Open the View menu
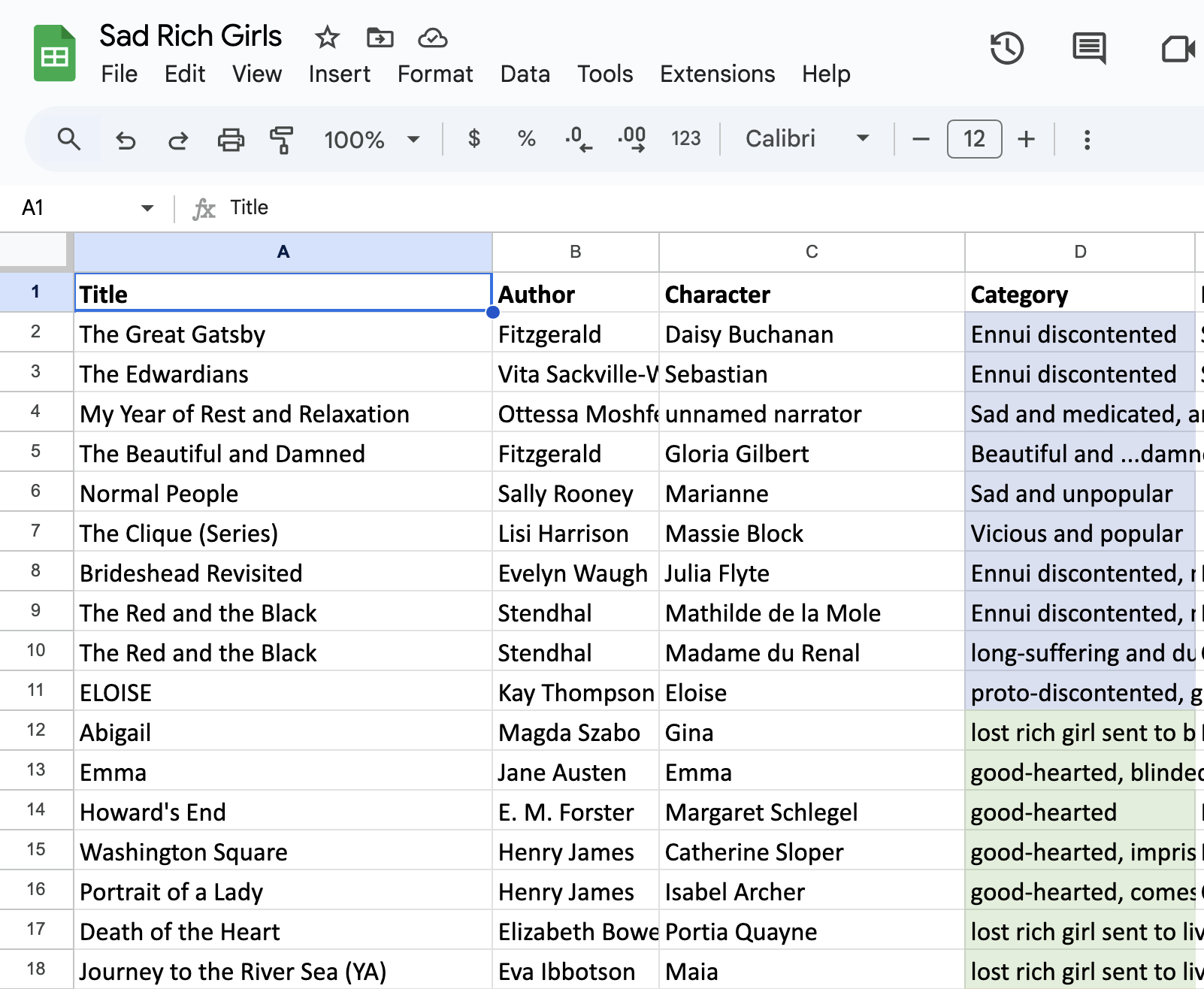 [257, 74]
